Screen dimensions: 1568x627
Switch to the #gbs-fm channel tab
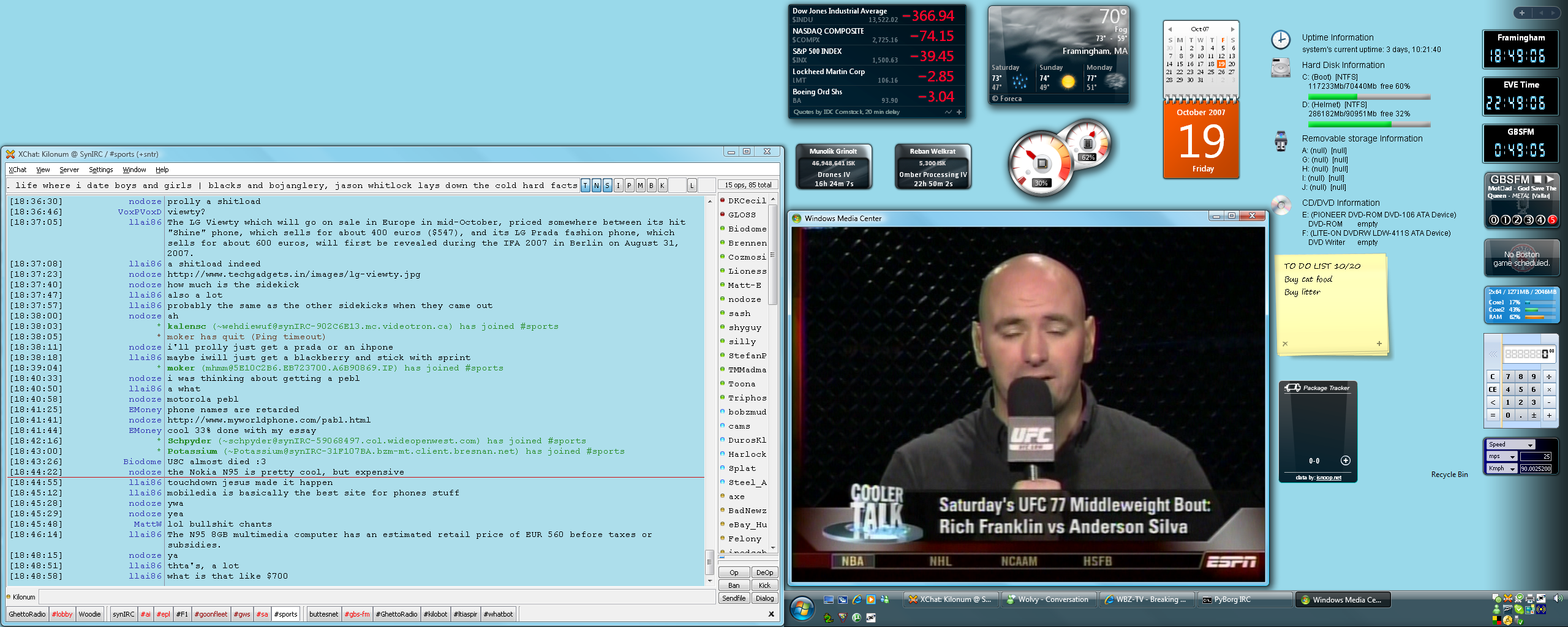pos(357,614)
